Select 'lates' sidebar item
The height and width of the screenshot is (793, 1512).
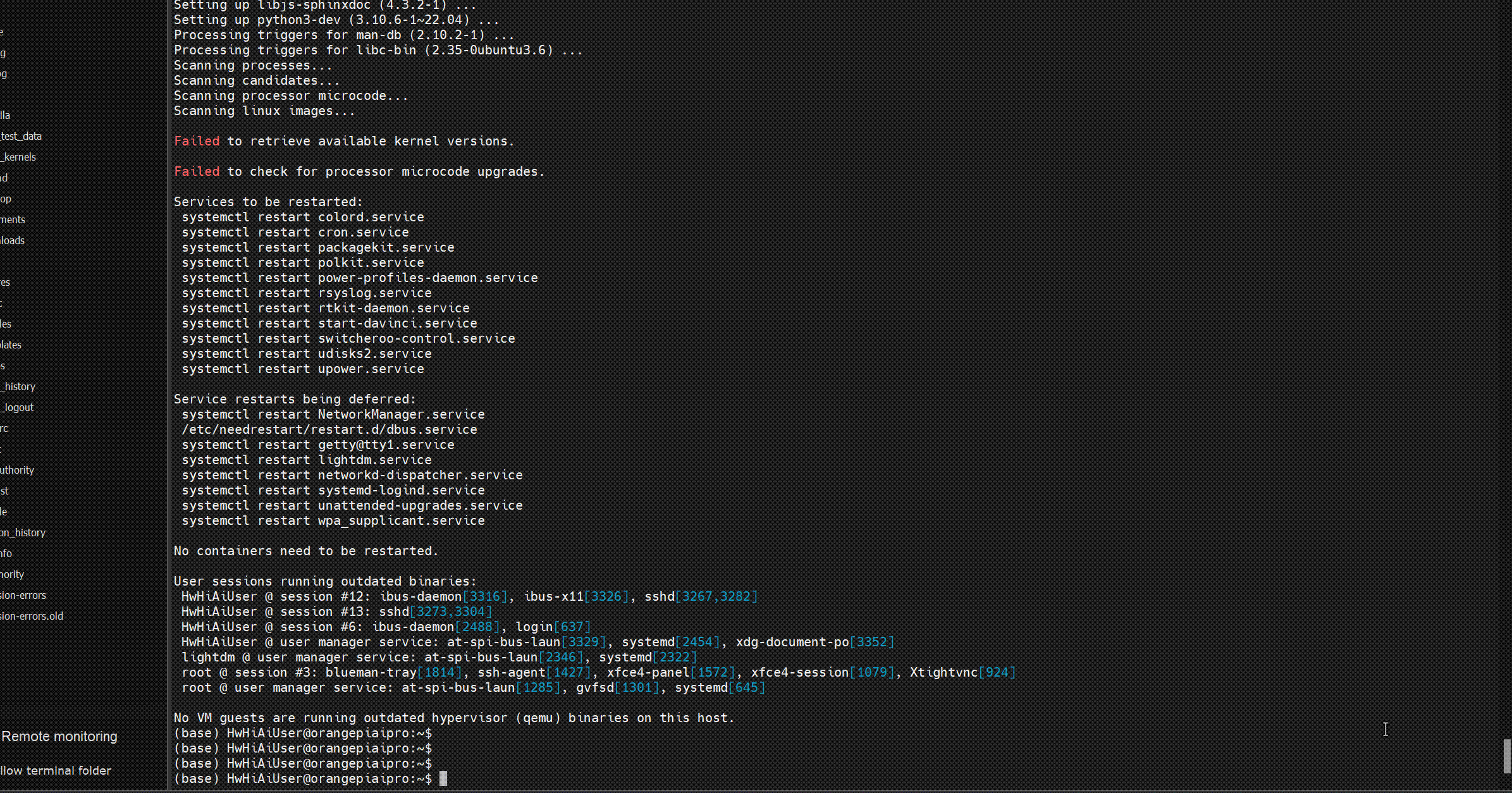point(14,345)
